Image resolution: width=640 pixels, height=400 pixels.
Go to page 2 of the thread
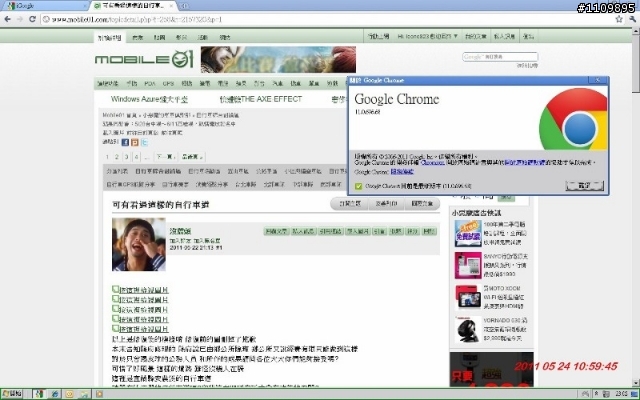[117, 157]
